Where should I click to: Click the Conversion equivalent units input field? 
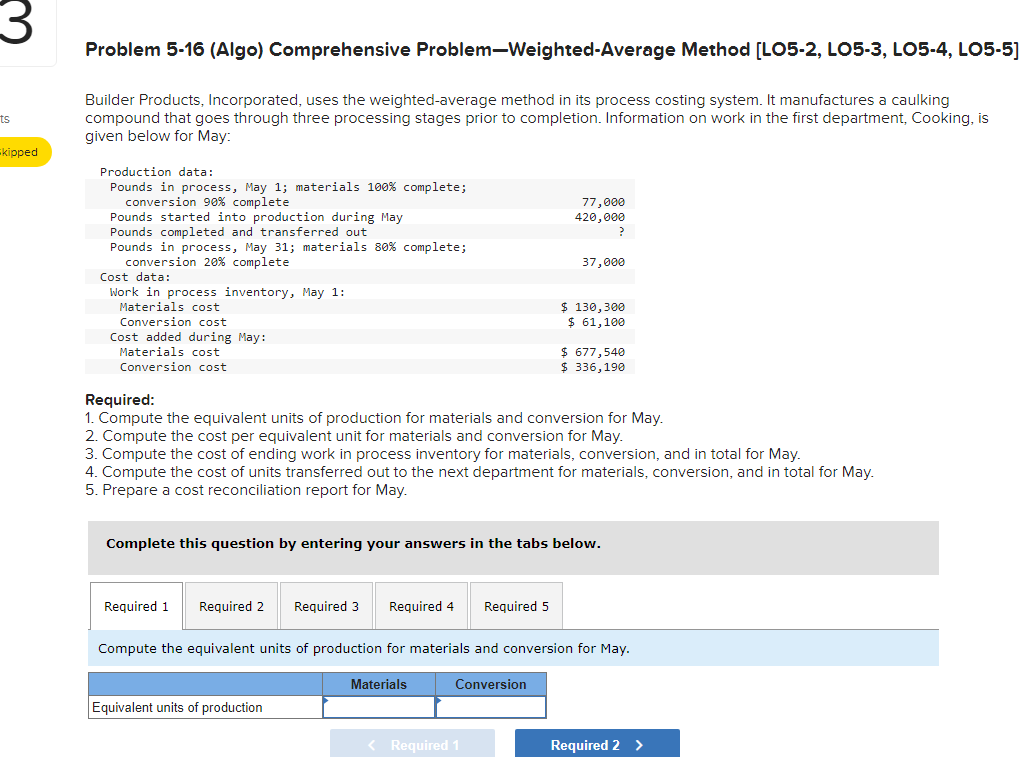(494, 707)
